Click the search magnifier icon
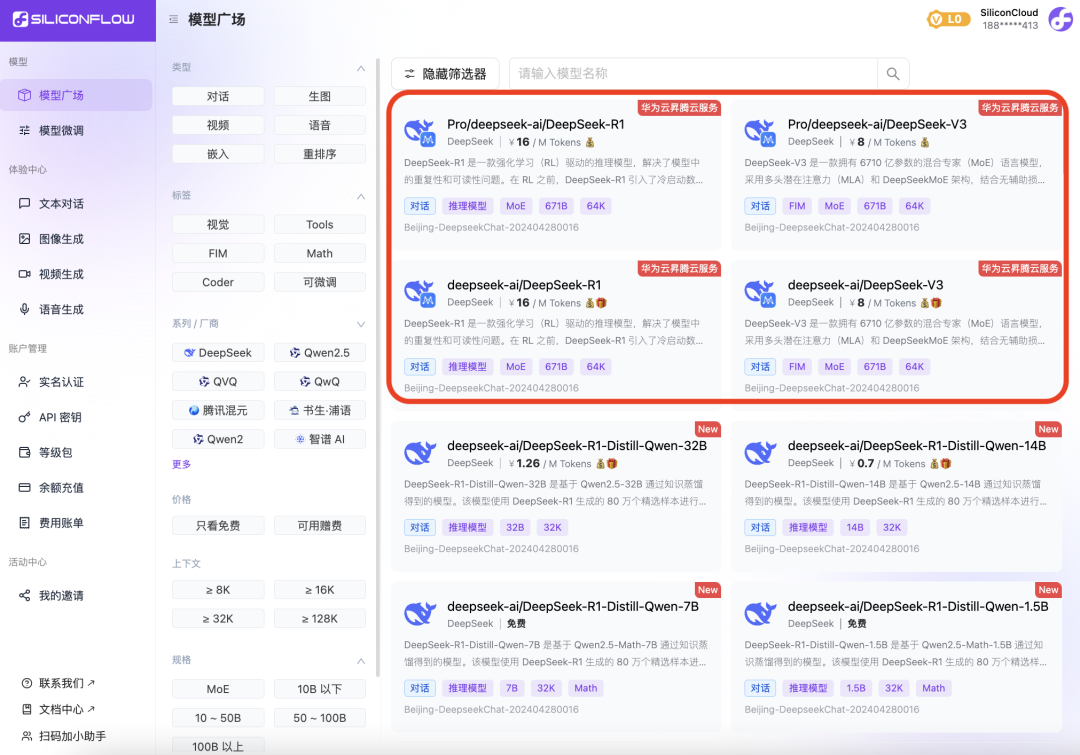Image resolution: width=1080 pixels, height=755 pixels. [890, 73]
